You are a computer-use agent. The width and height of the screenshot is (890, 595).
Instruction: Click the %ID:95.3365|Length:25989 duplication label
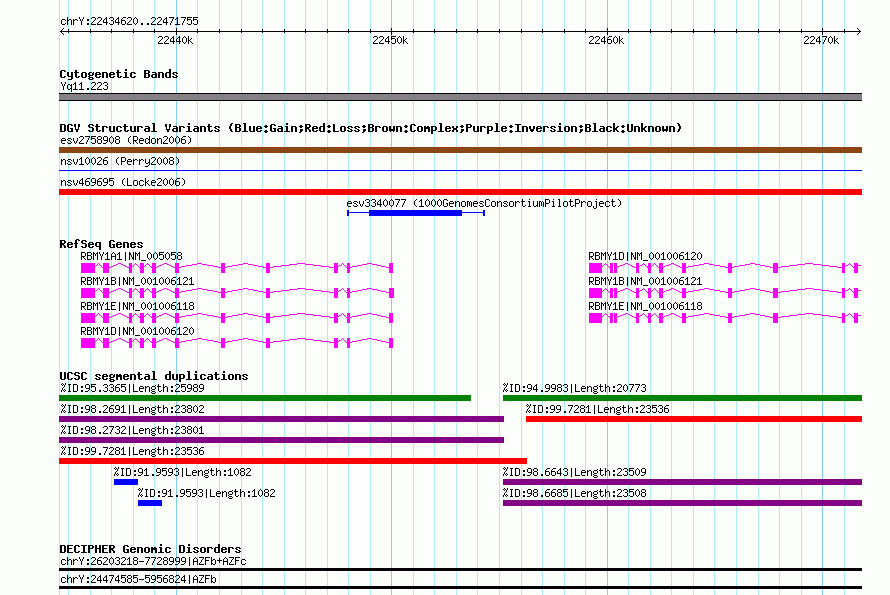tap(132, 388)
